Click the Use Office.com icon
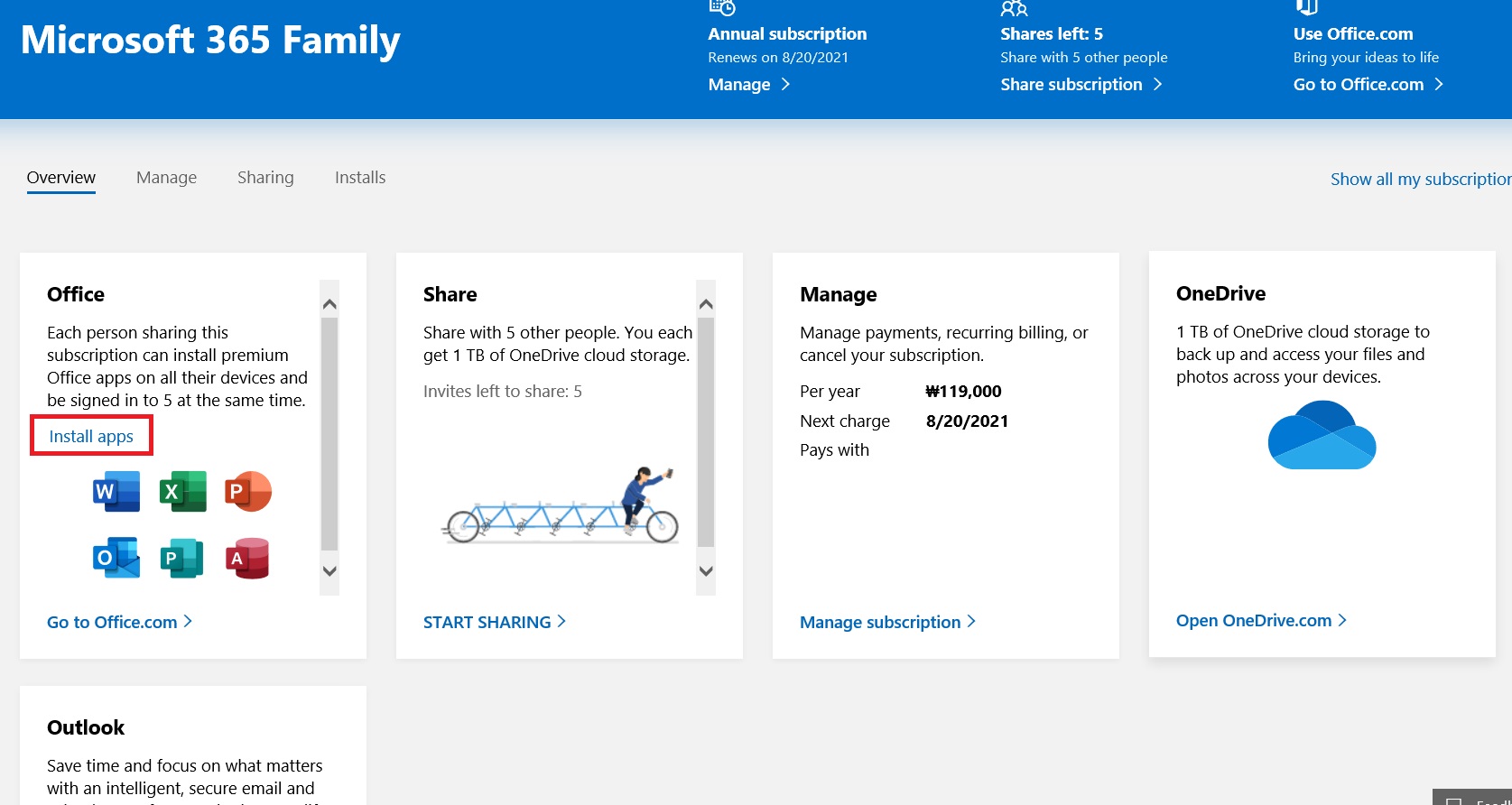Image resolution: width=1512 pixels, height=805 pixels. (1306, 7)
